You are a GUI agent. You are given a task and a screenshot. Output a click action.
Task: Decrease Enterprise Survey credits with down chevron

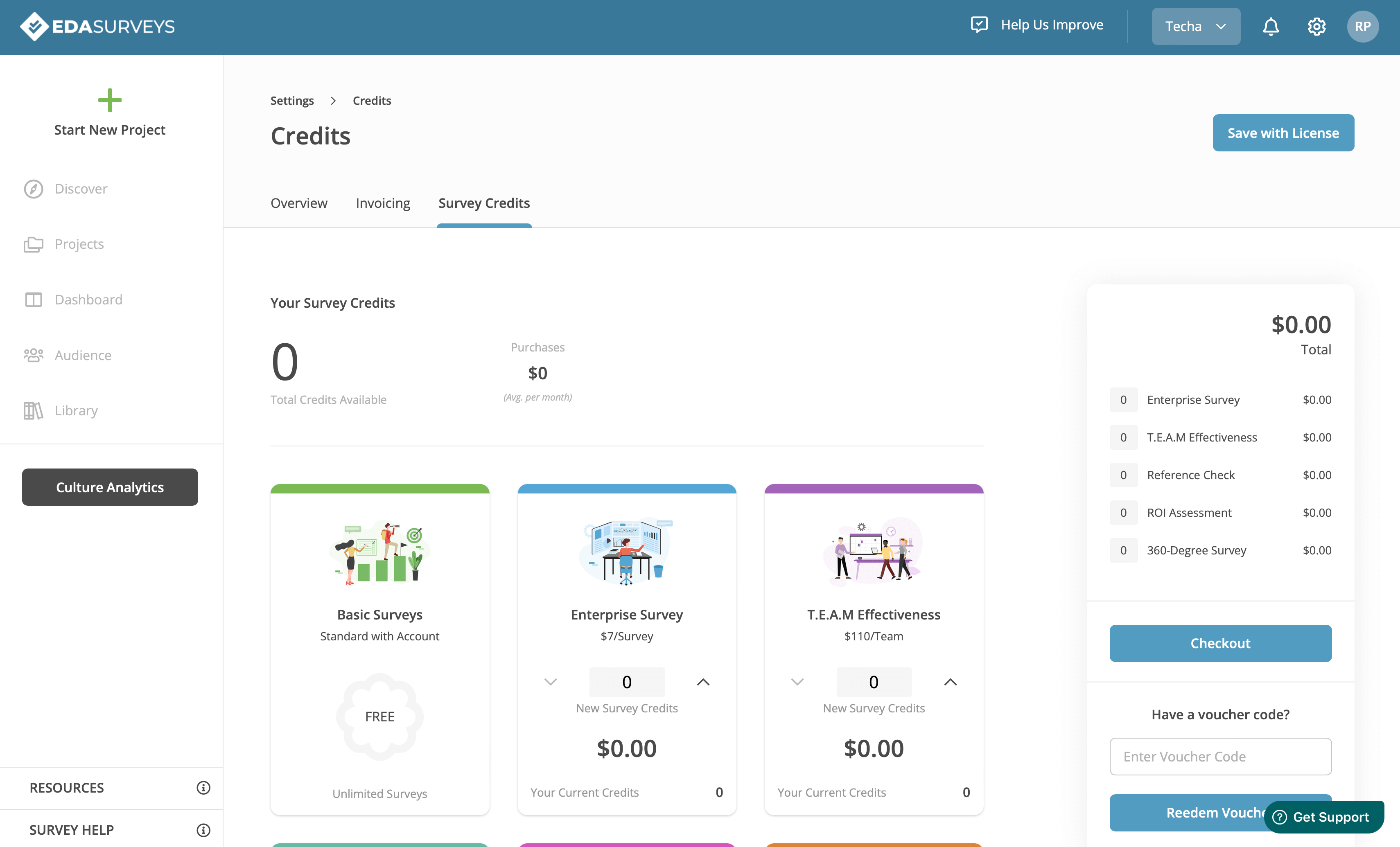click(x=550, y=682)
